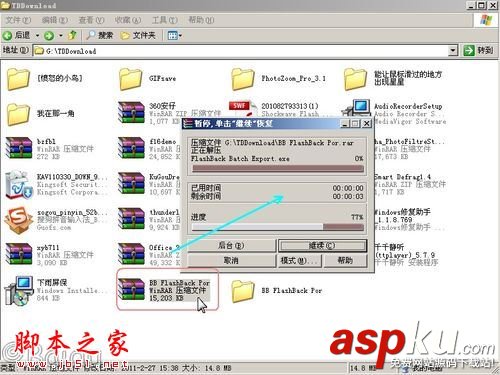Select the f16demo WinRAR archive icon
The height and width of the screenshot is (375, 500).
point(131,148)
